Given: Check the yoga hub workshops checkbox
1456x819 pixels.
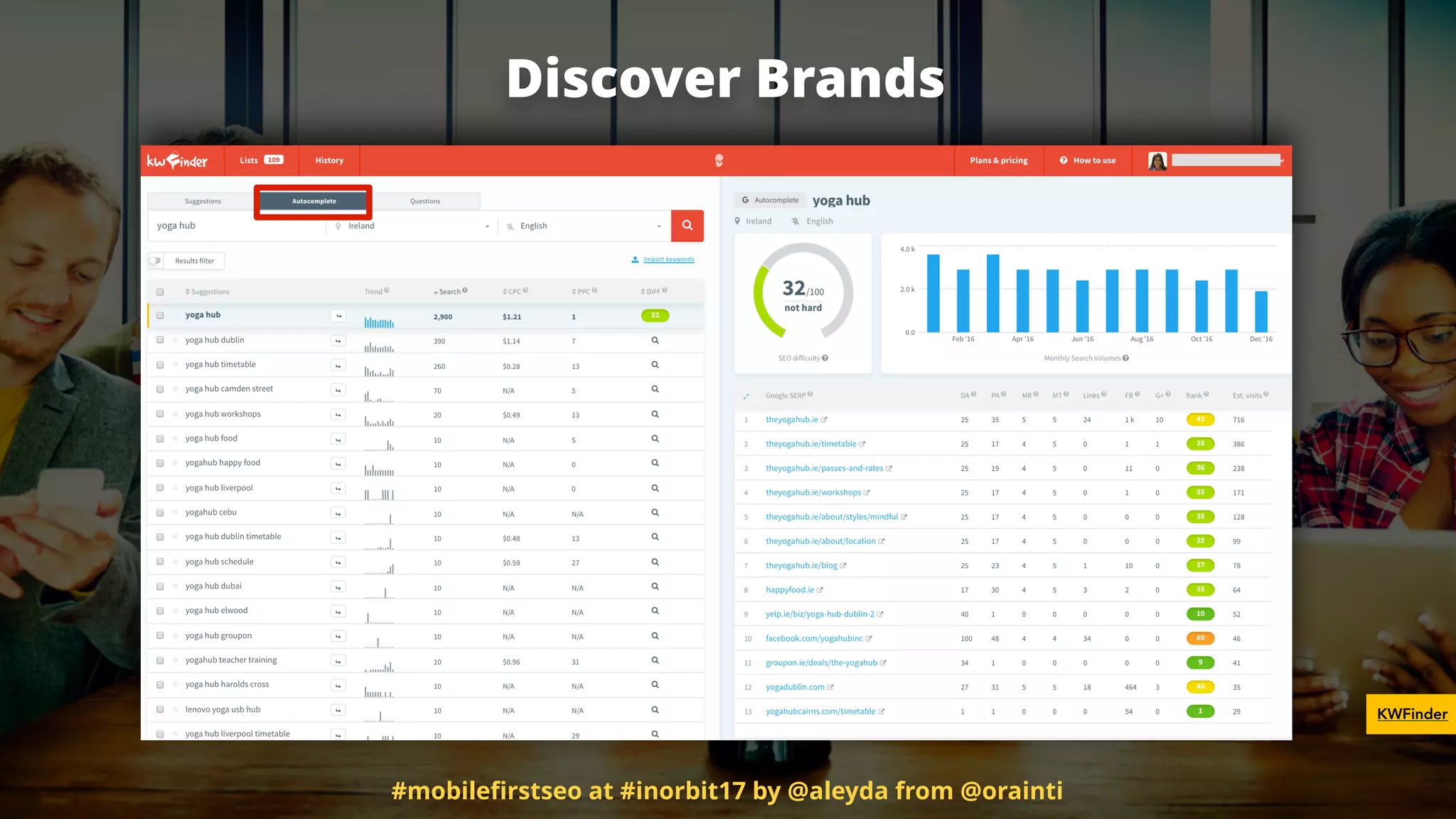Looking at the screenshot, I should pos(160,414).
